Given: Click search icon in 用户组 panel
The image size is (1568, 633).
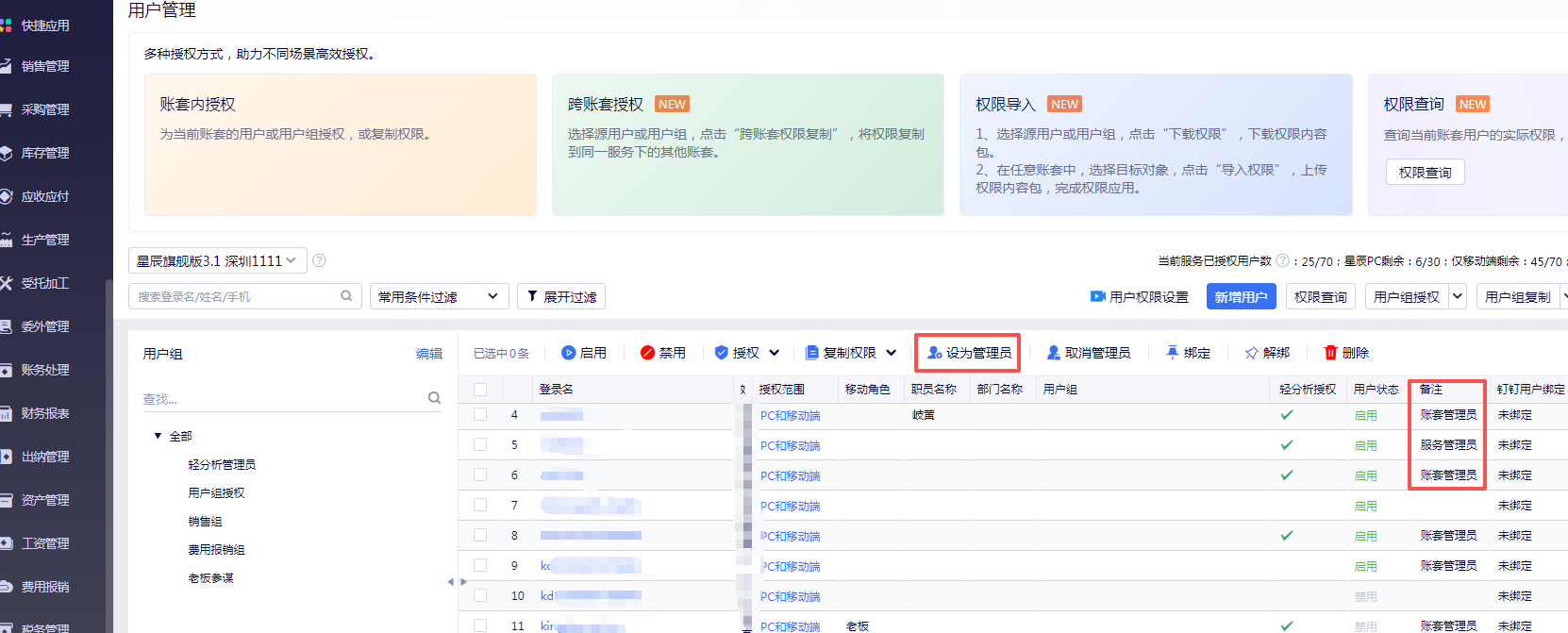Looking at the screenshot, I should [x=434, y=398].
